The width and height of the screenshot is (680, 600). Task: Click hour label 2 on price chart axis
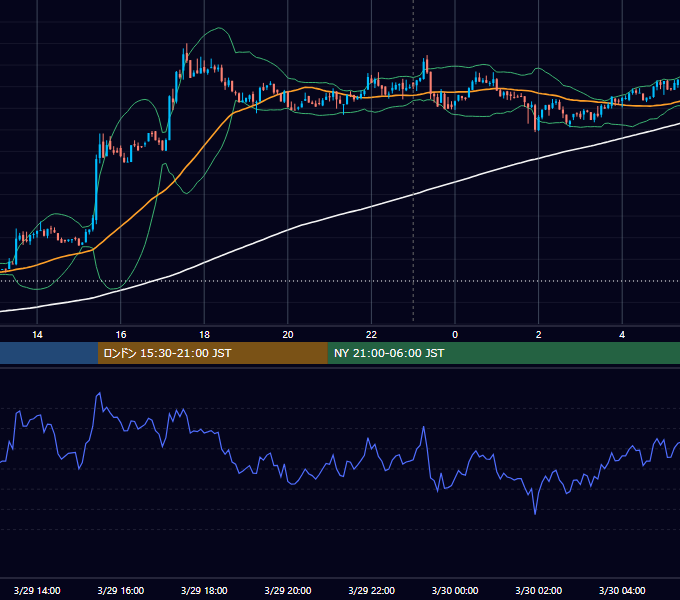(539, 335)
